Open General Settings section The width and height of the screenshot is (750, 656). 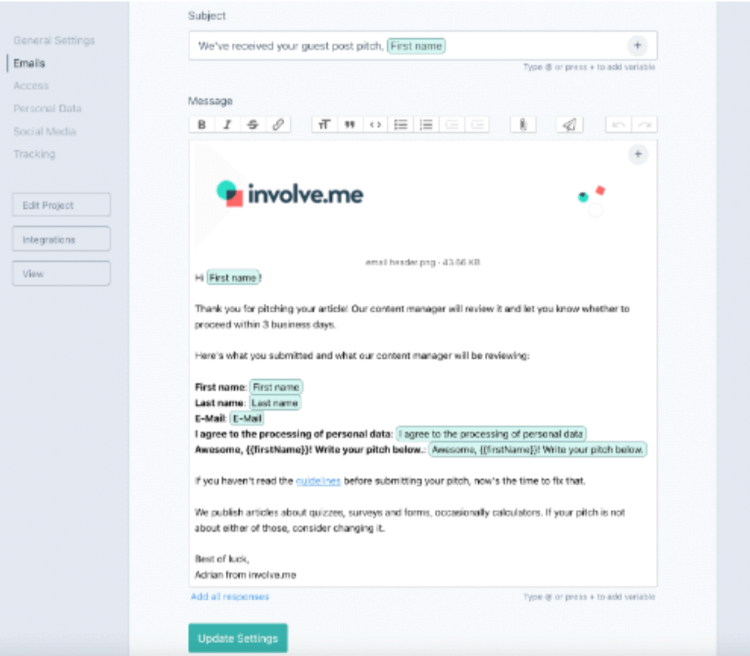(x=54, y=40)
